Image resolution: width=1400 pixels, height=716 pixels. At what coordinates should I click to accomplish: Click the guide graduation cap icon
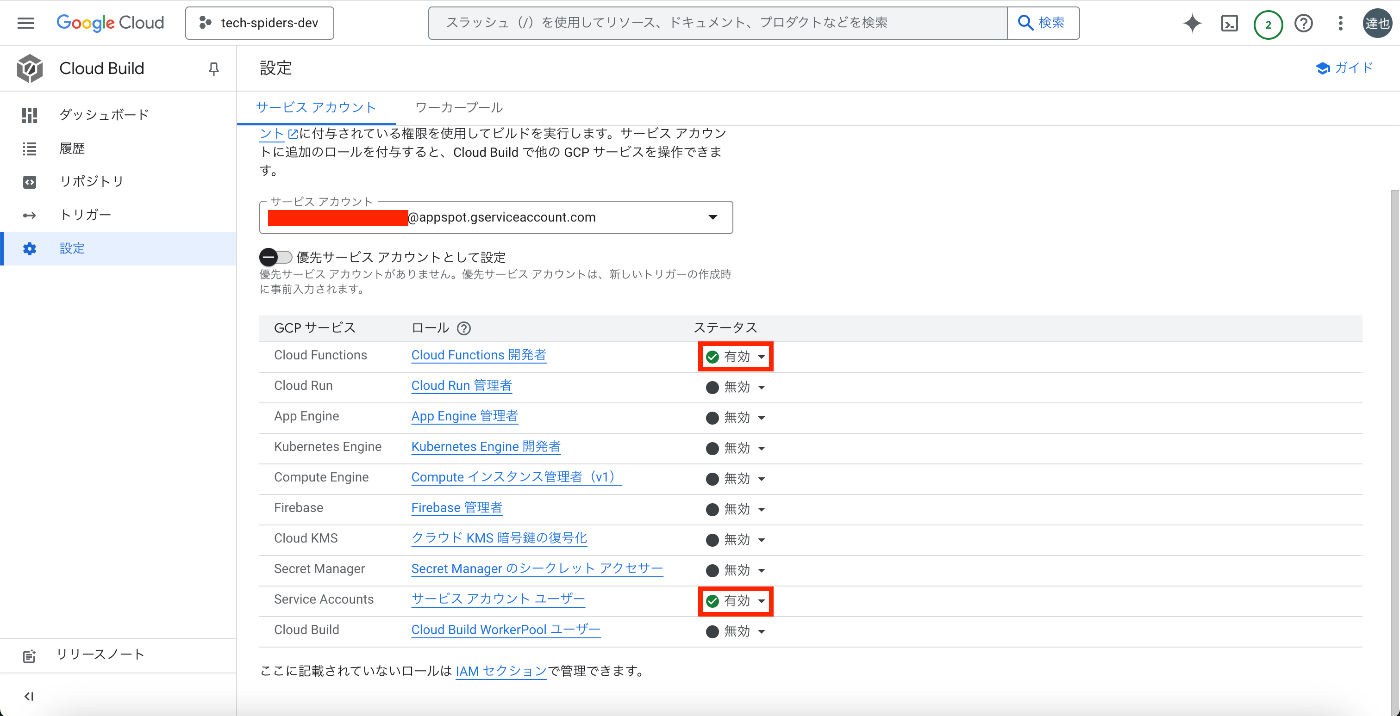click(1323, 68)
